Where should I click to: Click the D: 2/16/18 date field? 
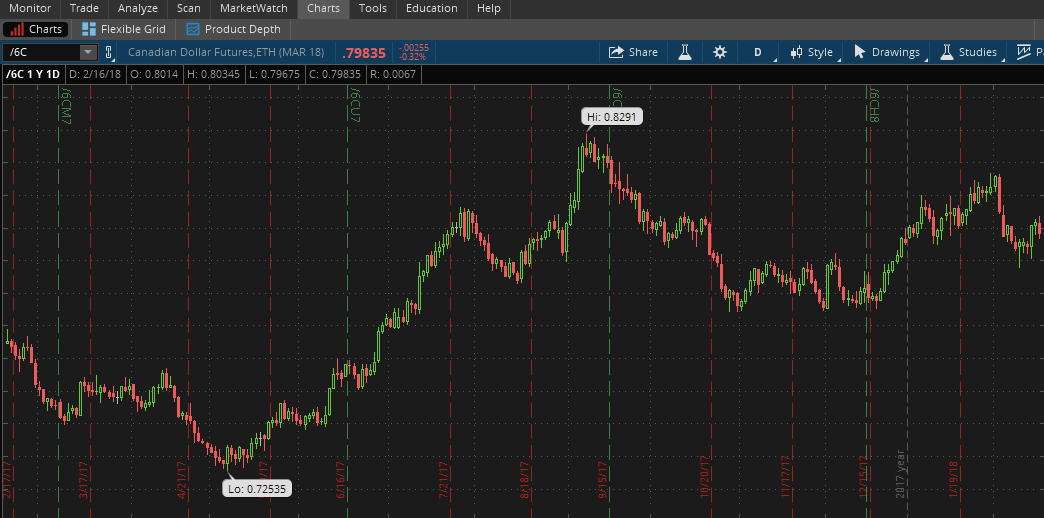click(x=95, y=74)
